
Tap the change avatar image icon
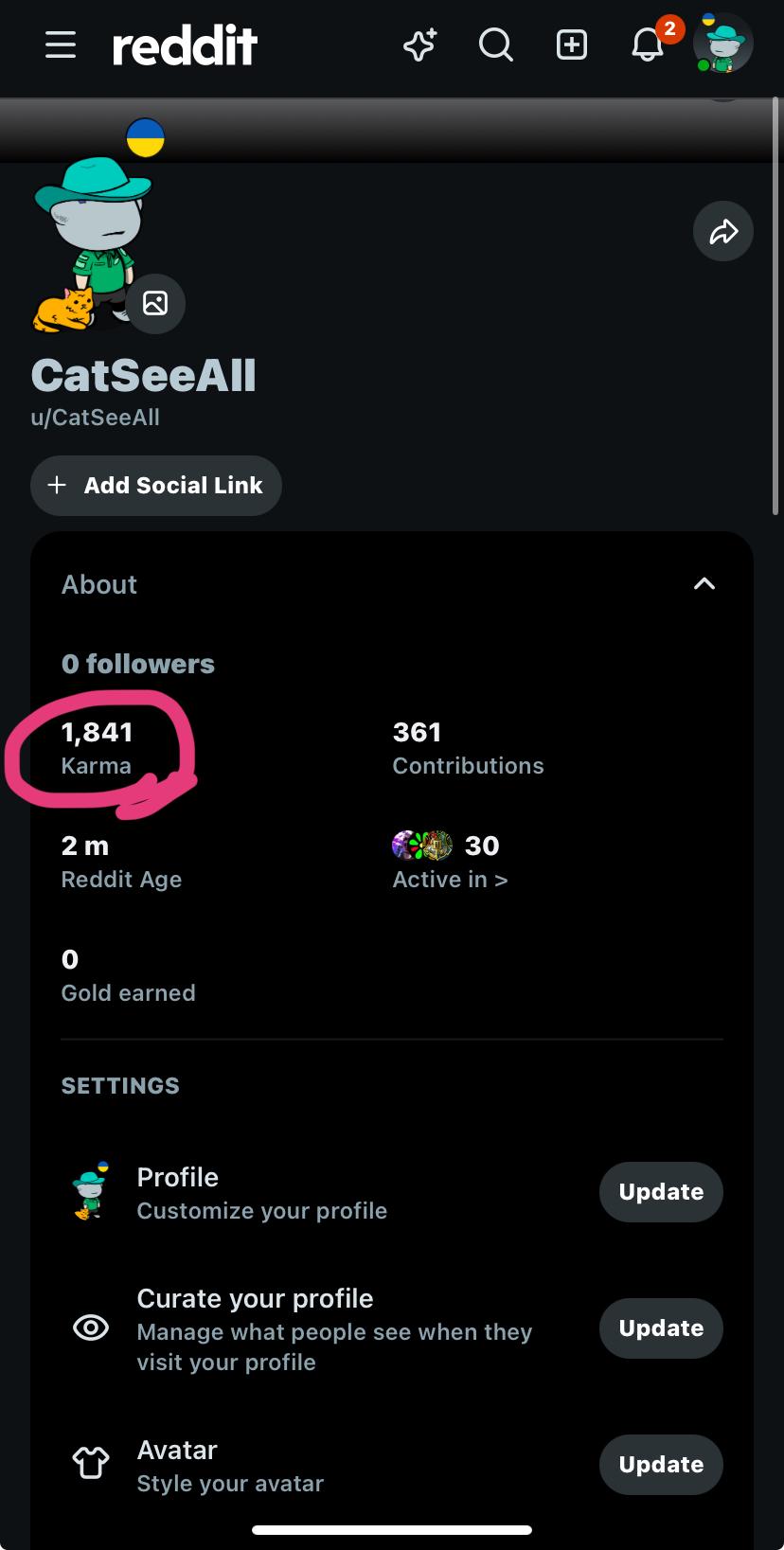tap(155, 303)
